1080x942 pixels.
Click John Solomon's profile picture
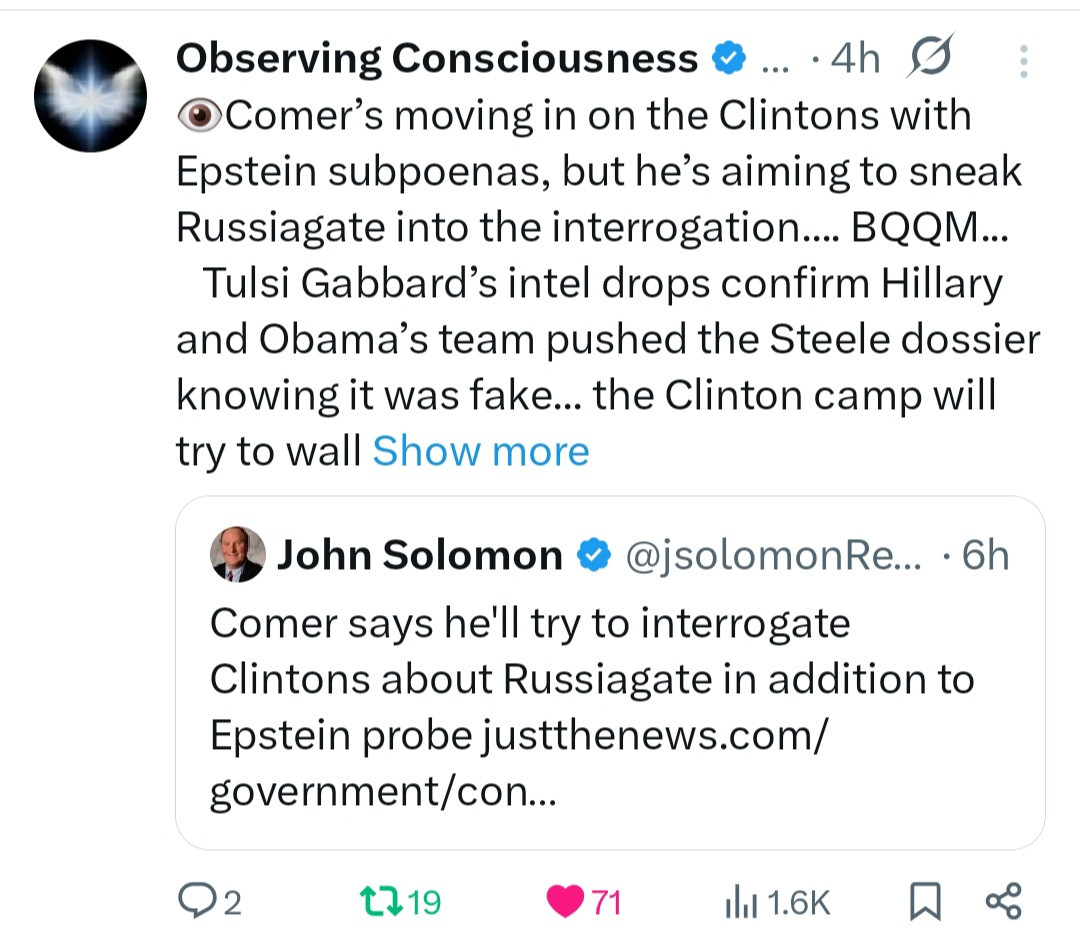click(x=238, y=555)
